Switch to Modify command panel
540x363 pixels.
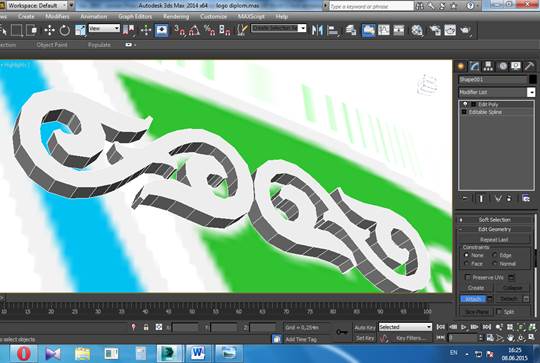click(x=475, y=66)
